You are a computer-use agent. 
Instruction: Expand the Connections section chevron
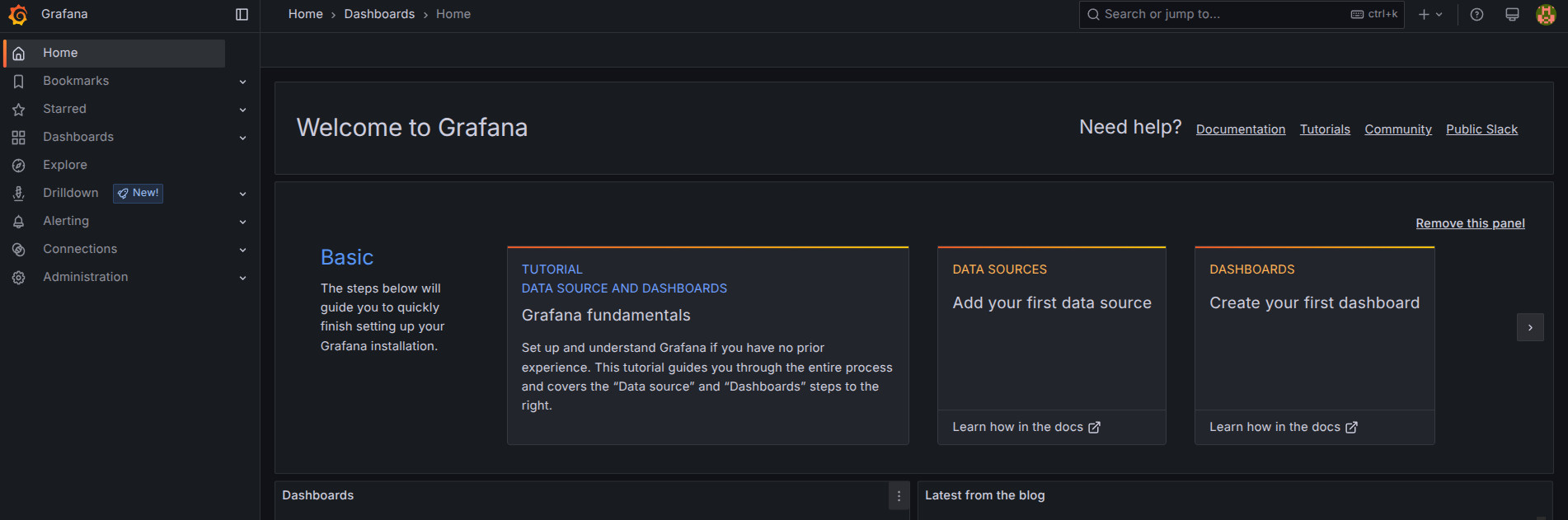click(x=242, y=250)
